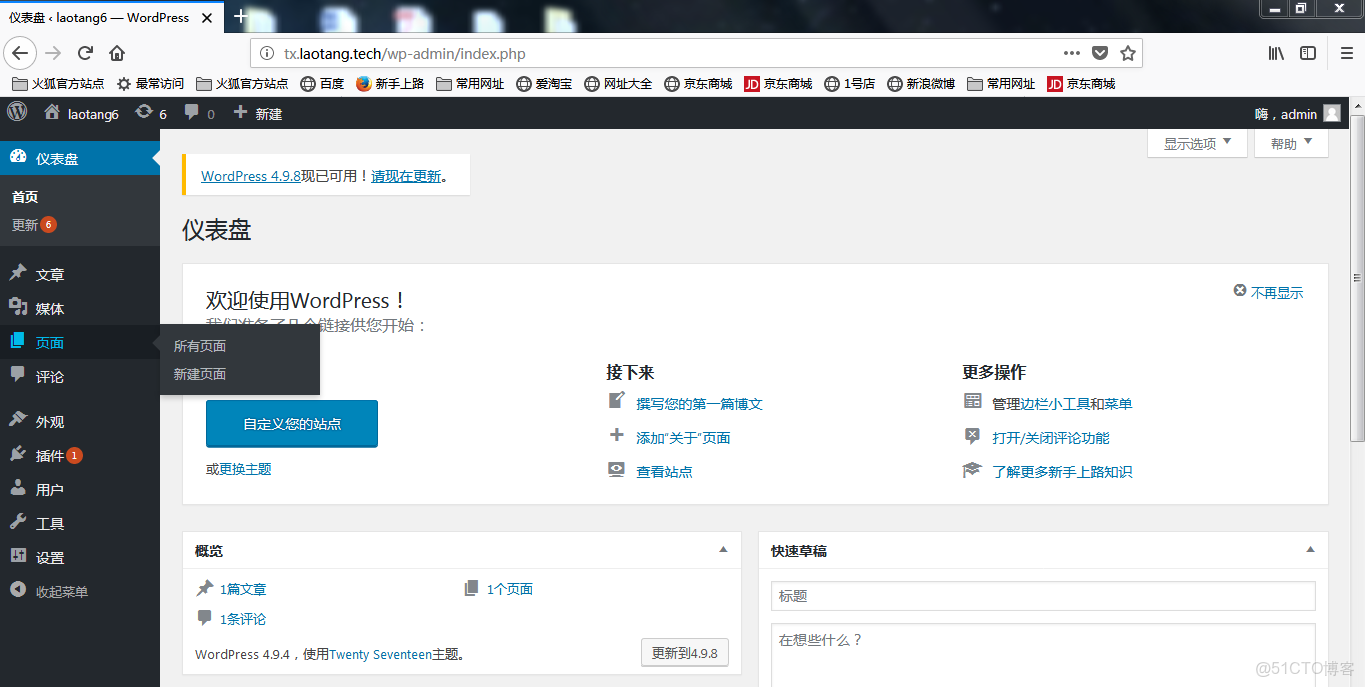Viewport: 1365px width, 687px height.
Task: Click WordPress 4.9.8 link in notice
Action: coord(251,175)
